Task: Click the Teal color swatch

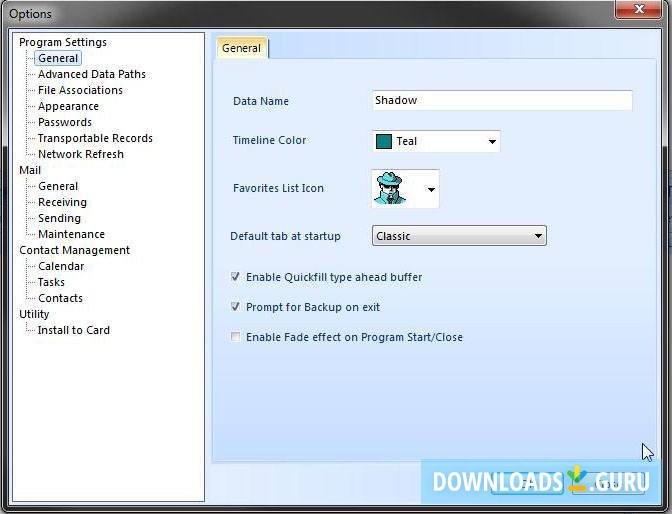Action: (384, 141)
